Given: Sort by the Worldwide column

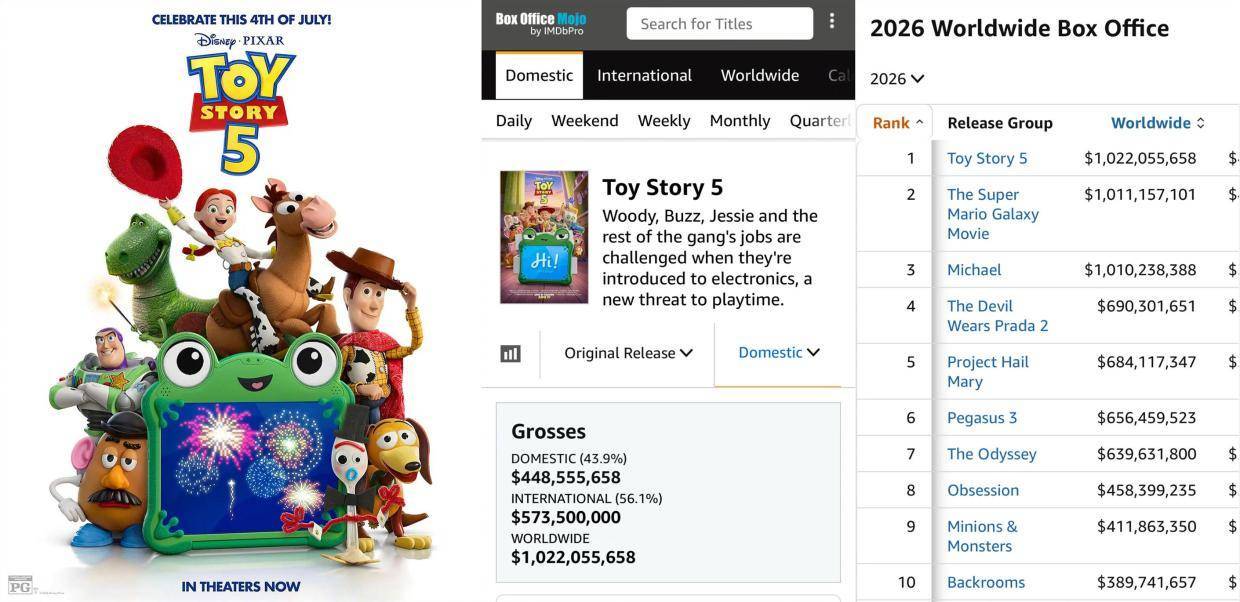Looking at the screenshot, I should (x=1158, y=123).
